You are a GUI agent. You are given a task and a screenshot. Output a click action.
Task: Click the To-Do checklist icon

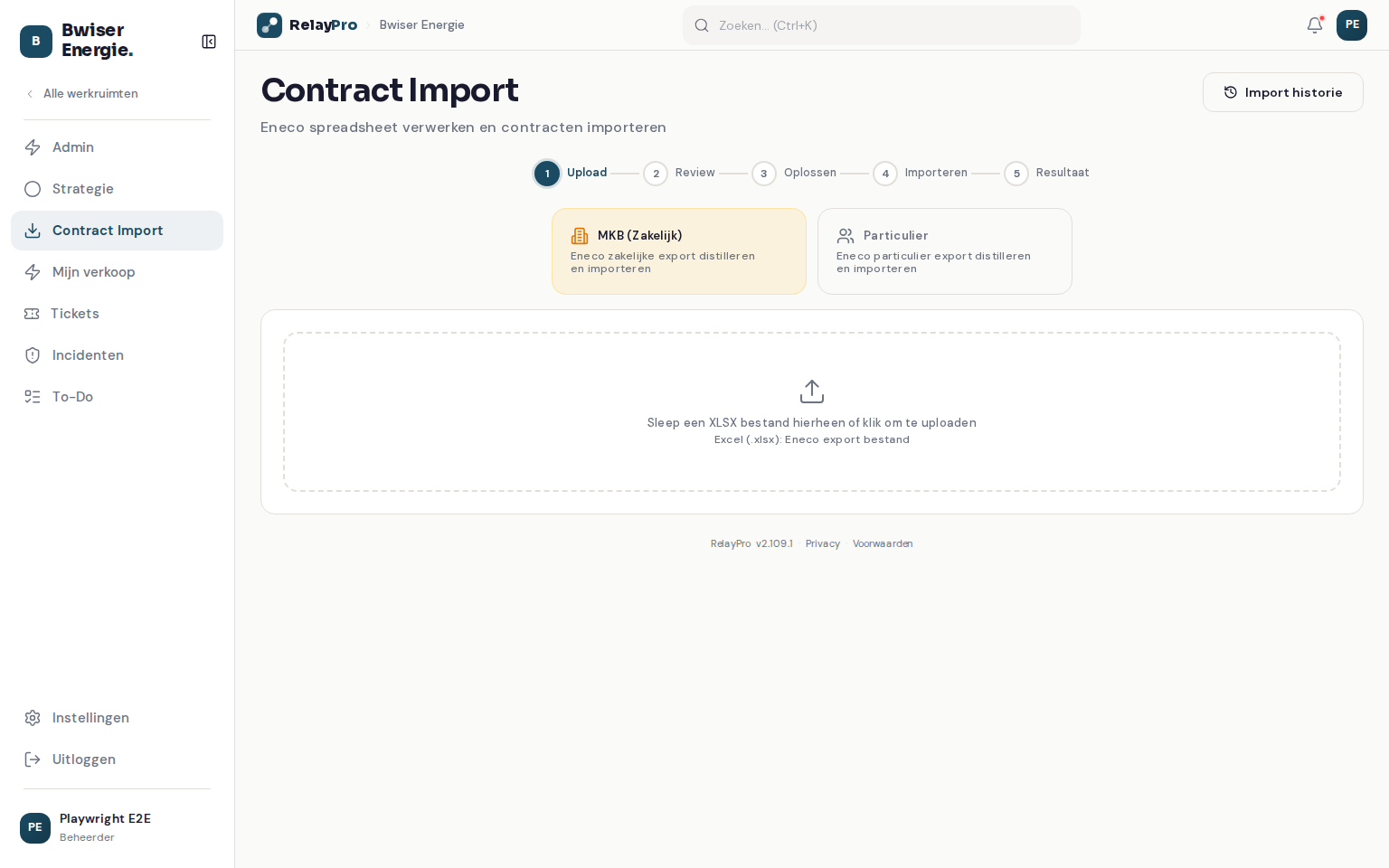click(x=33, y=397)
